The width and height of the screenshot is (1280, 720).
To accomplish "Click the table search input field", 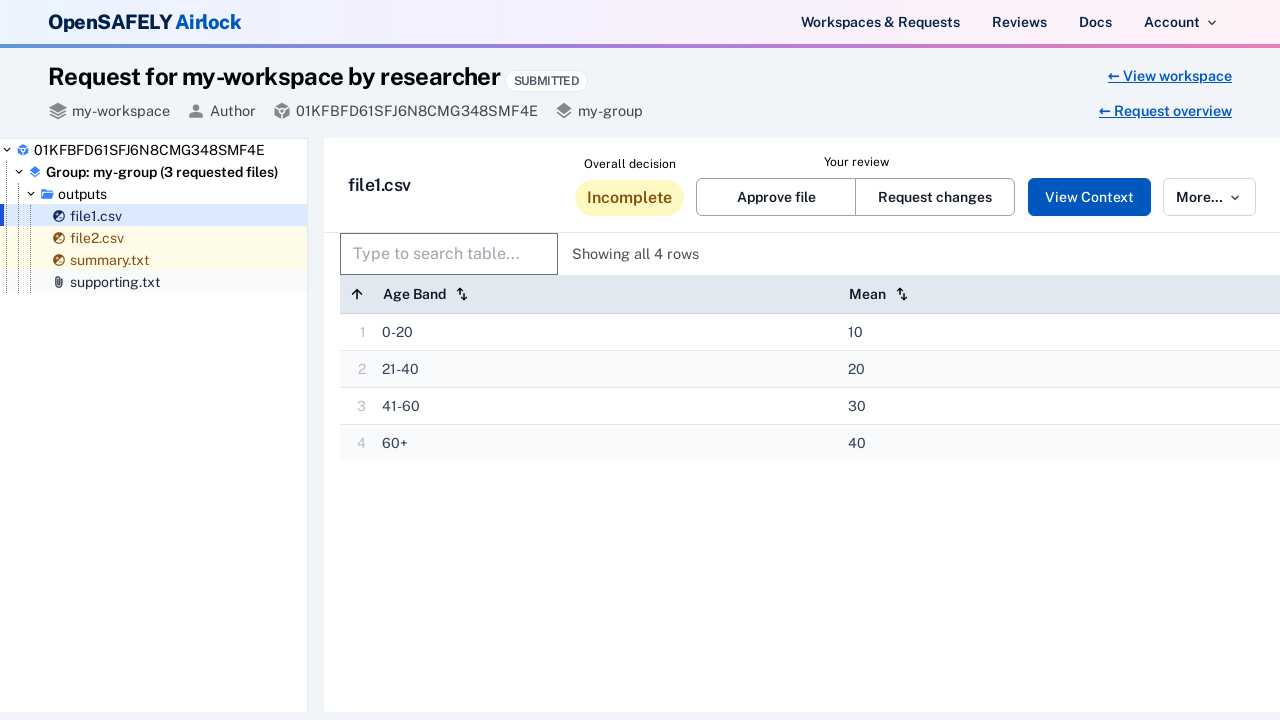I will [448, 254].
